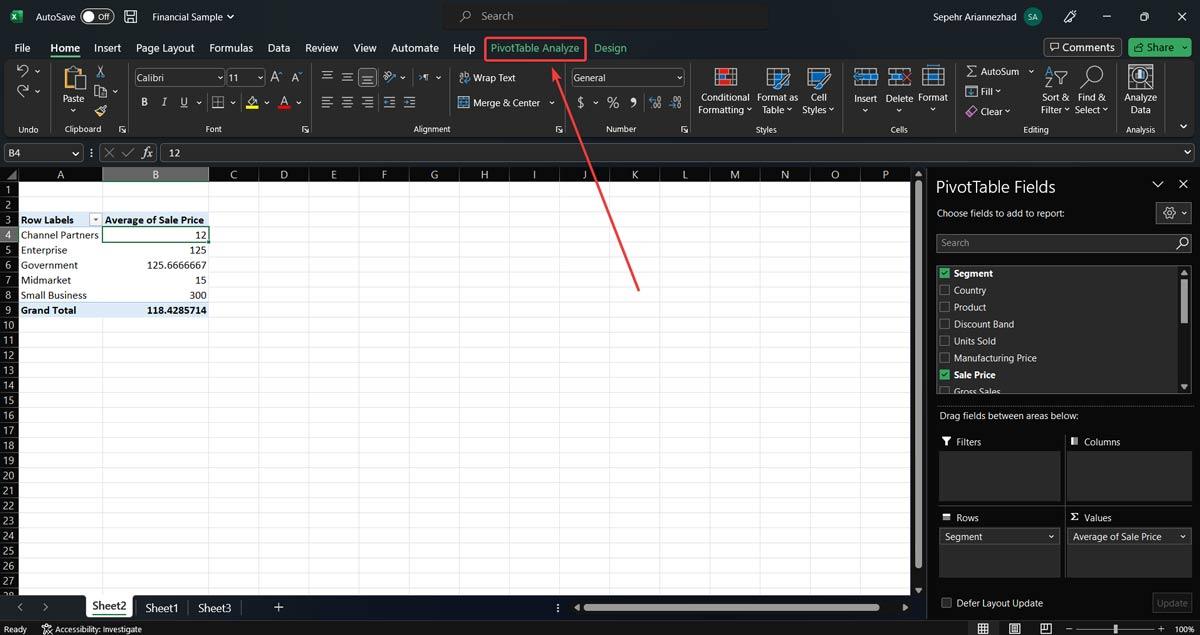Open the Insert ribbon tab
The height and width of the screenshot is (635, 1200).
point(107,47)
